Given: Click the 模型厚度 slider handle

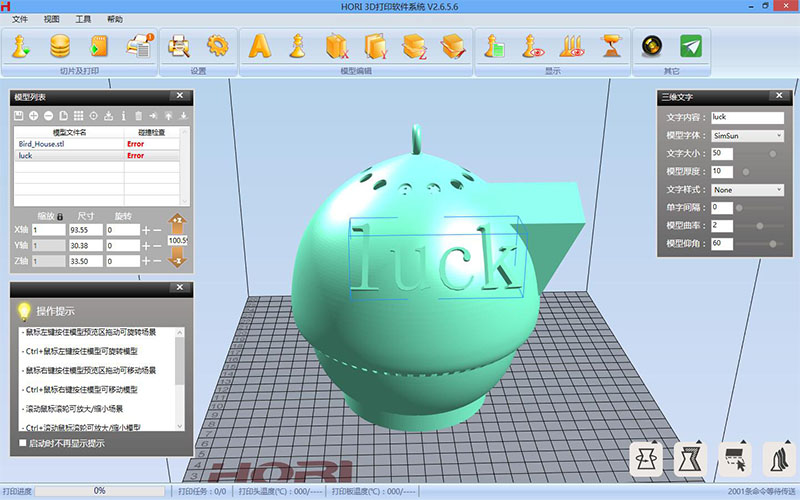Looking at the screenshot, I should click(746, 172).
